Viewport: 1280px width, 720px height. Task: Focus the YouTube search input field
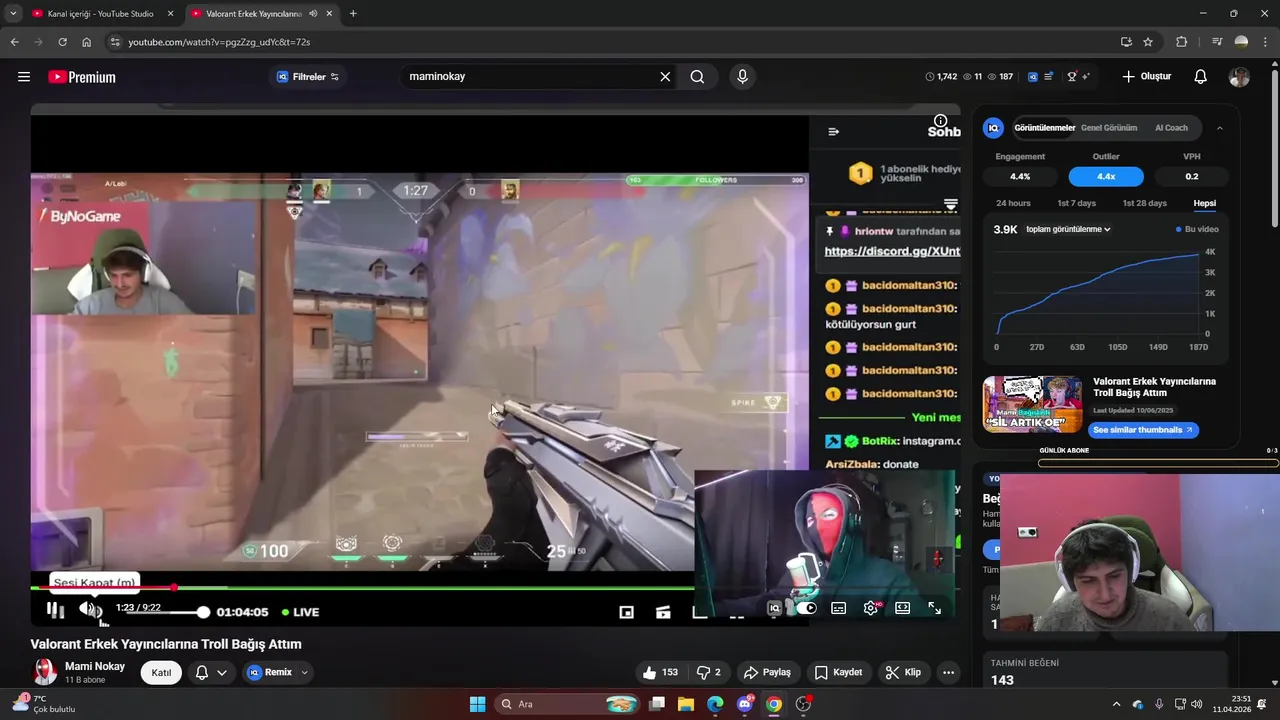pyautogui.click(x=530, y=76)
